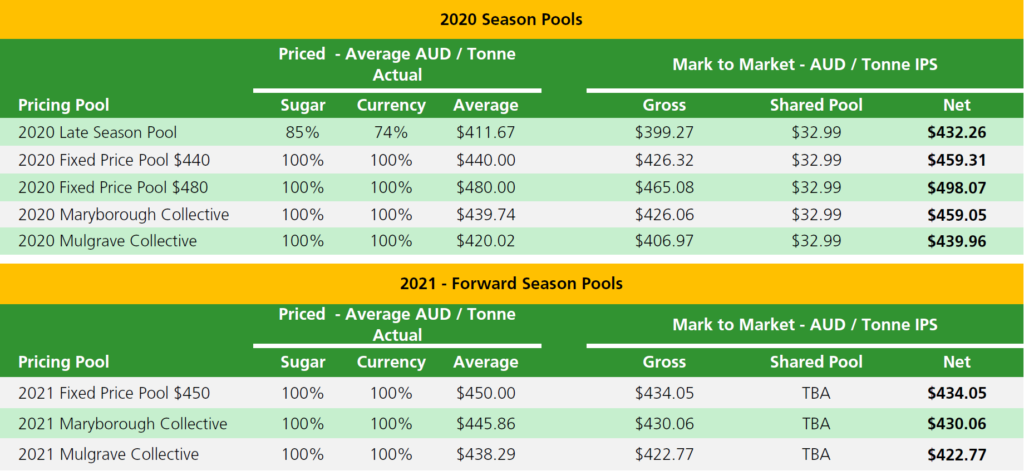Select the 2021 Fixed Price Pool $450 label
Image resolution: width=1024 pixels, height=471 pixels.
pyautogui.click(x=114, y=394)
